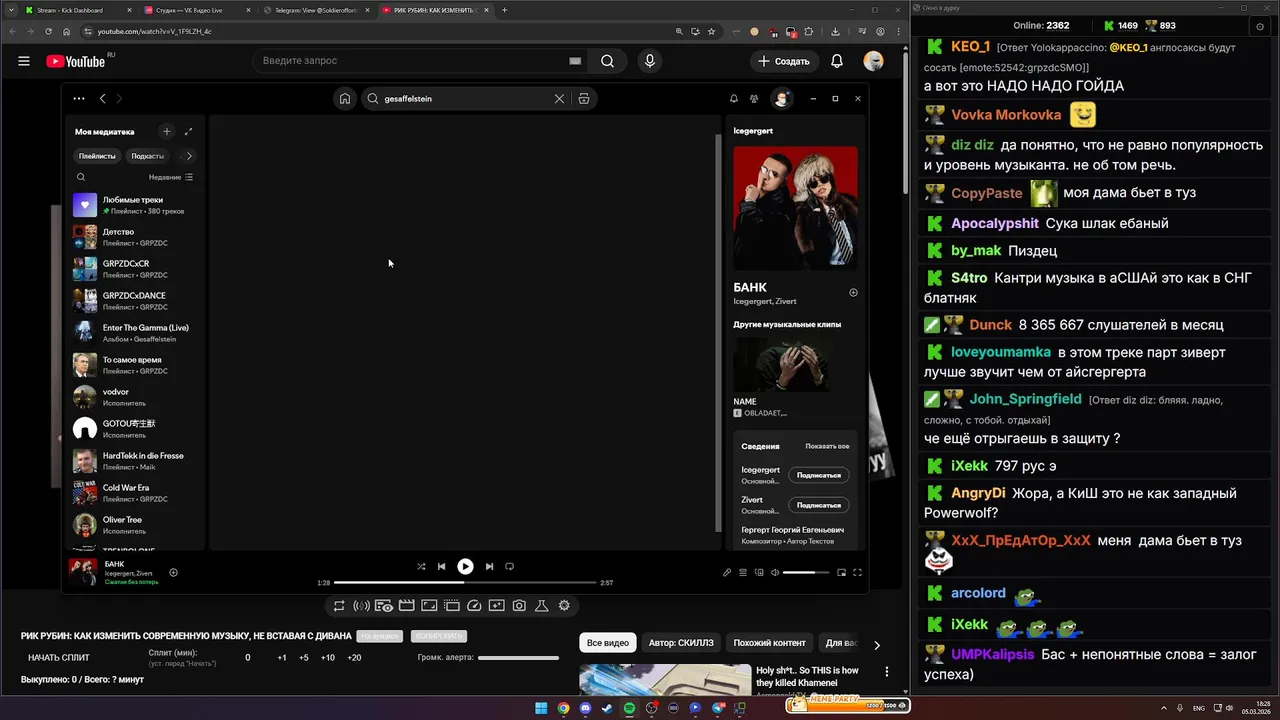The image size is (1280, 720).
Task: Open Spotify three-dots main menu
Action: coord(79,99)
